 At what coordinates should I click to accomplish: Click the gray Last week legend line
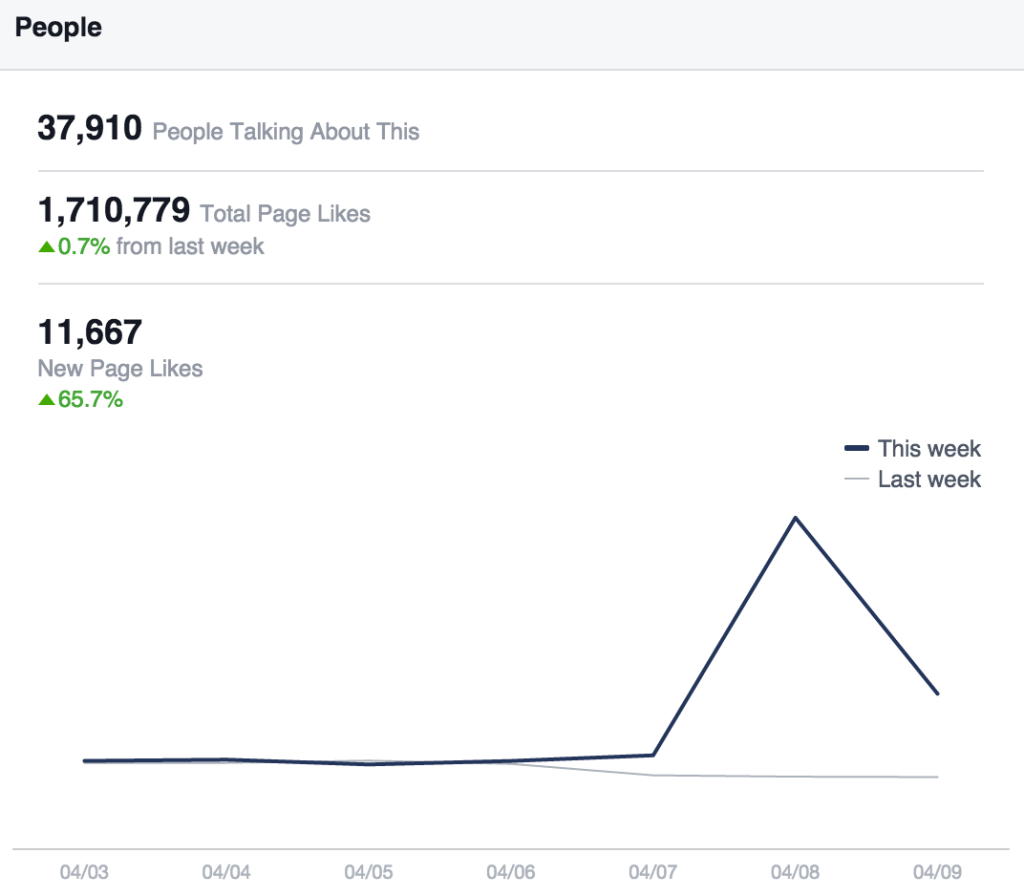pos(857,480)
